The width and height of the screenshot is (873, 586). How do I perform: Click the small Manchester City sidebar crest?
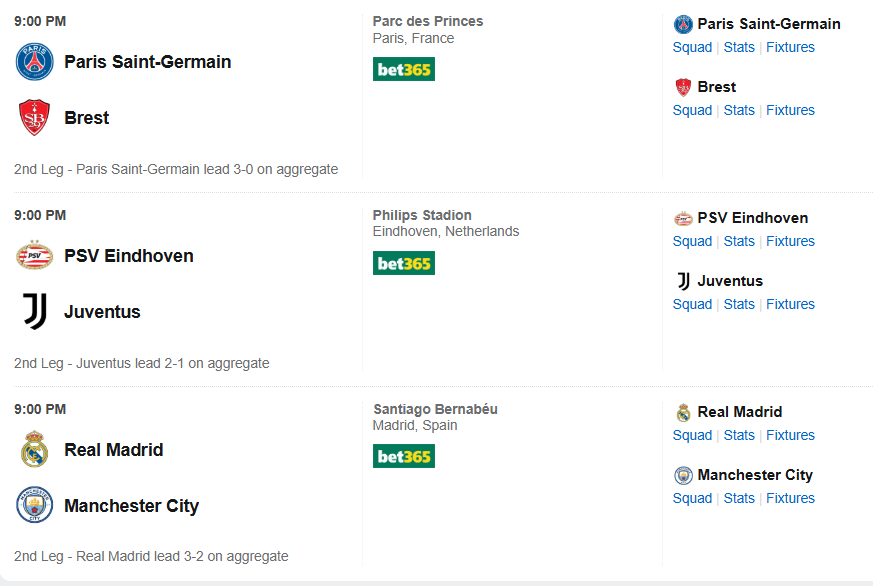point(683,475)
